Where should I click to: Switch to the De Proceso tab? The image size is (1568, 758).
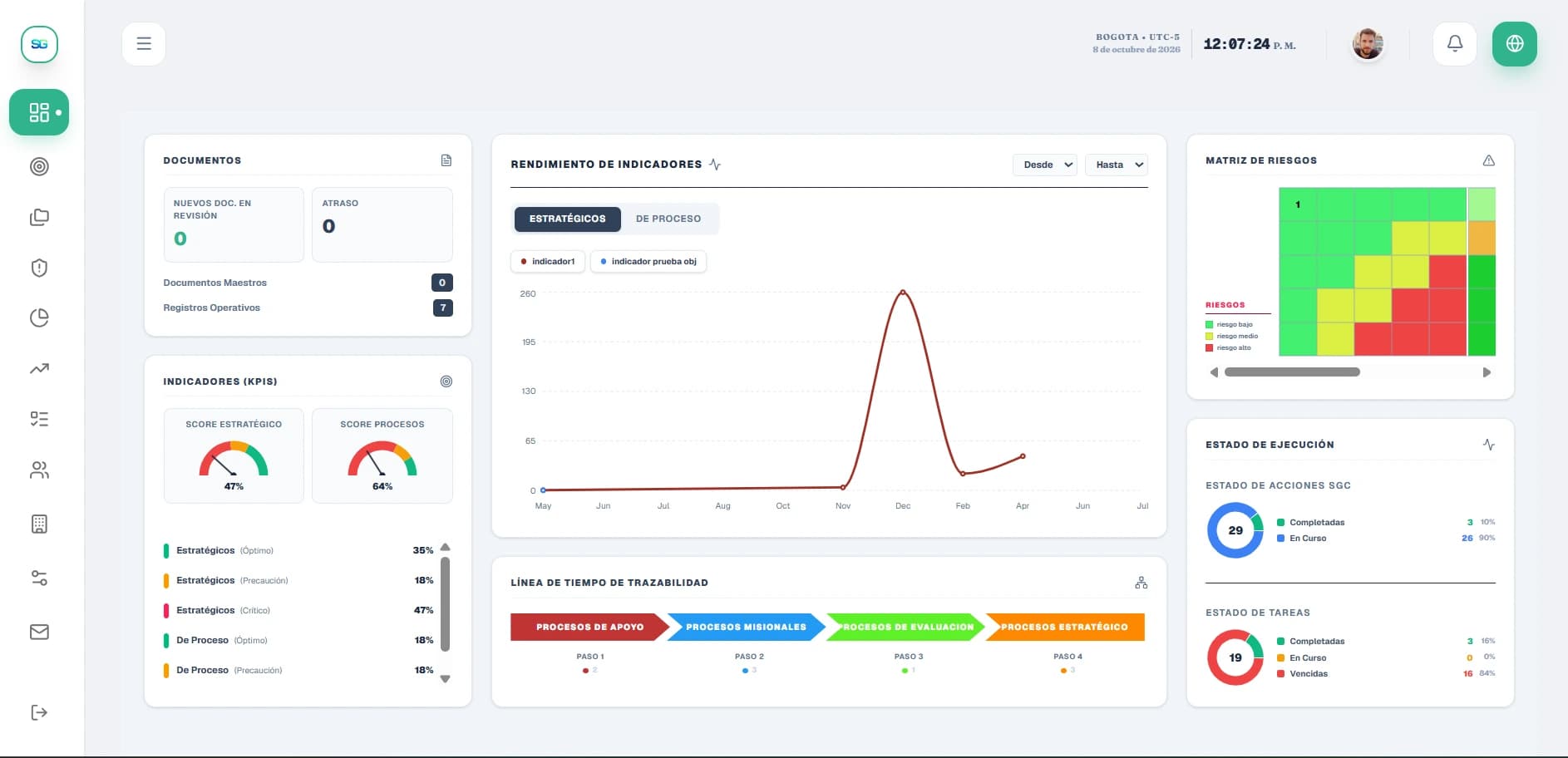click(x=668, y=219)
